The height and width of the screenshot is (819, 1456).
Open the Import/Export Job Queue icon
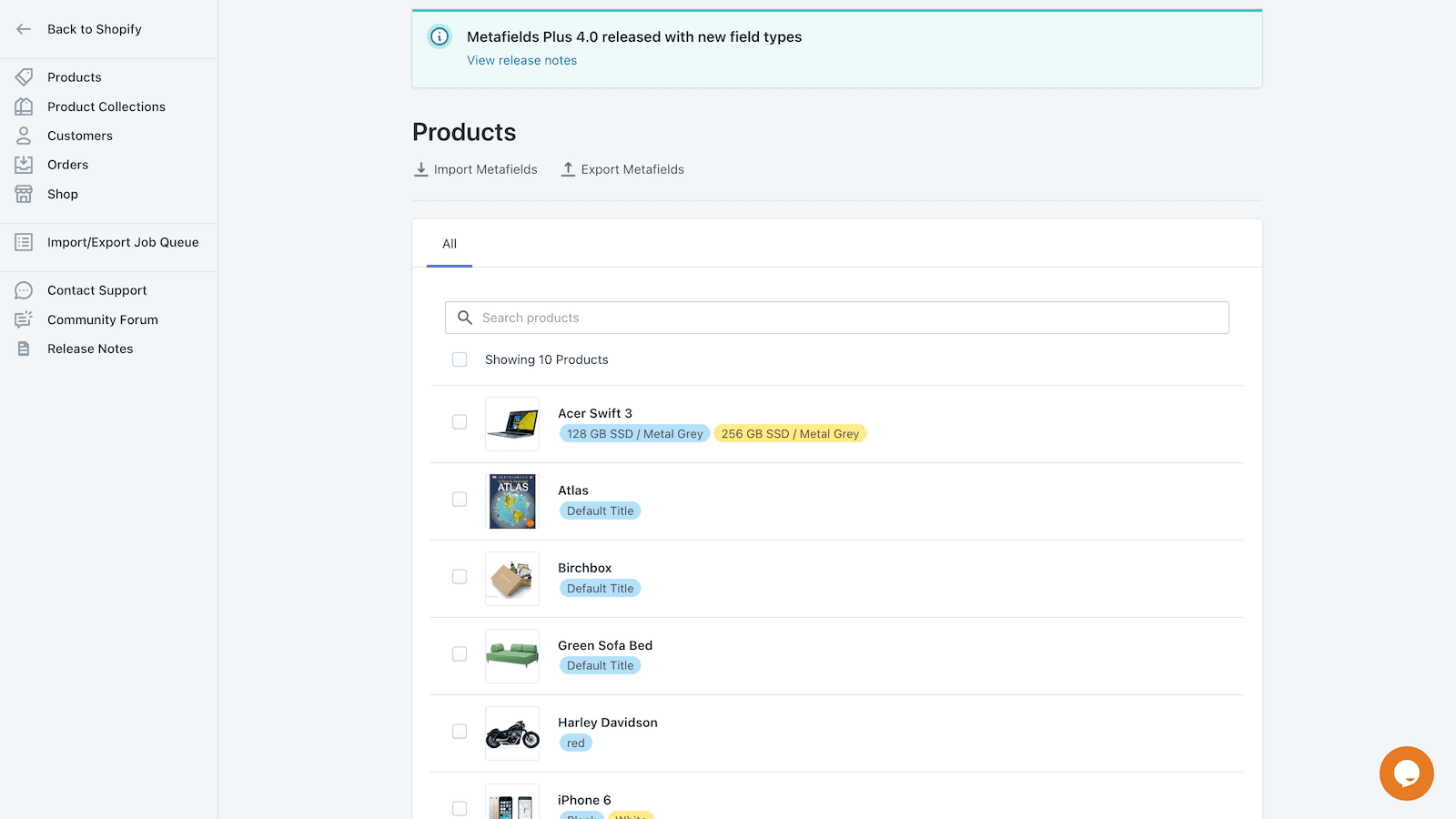[24, 242]
